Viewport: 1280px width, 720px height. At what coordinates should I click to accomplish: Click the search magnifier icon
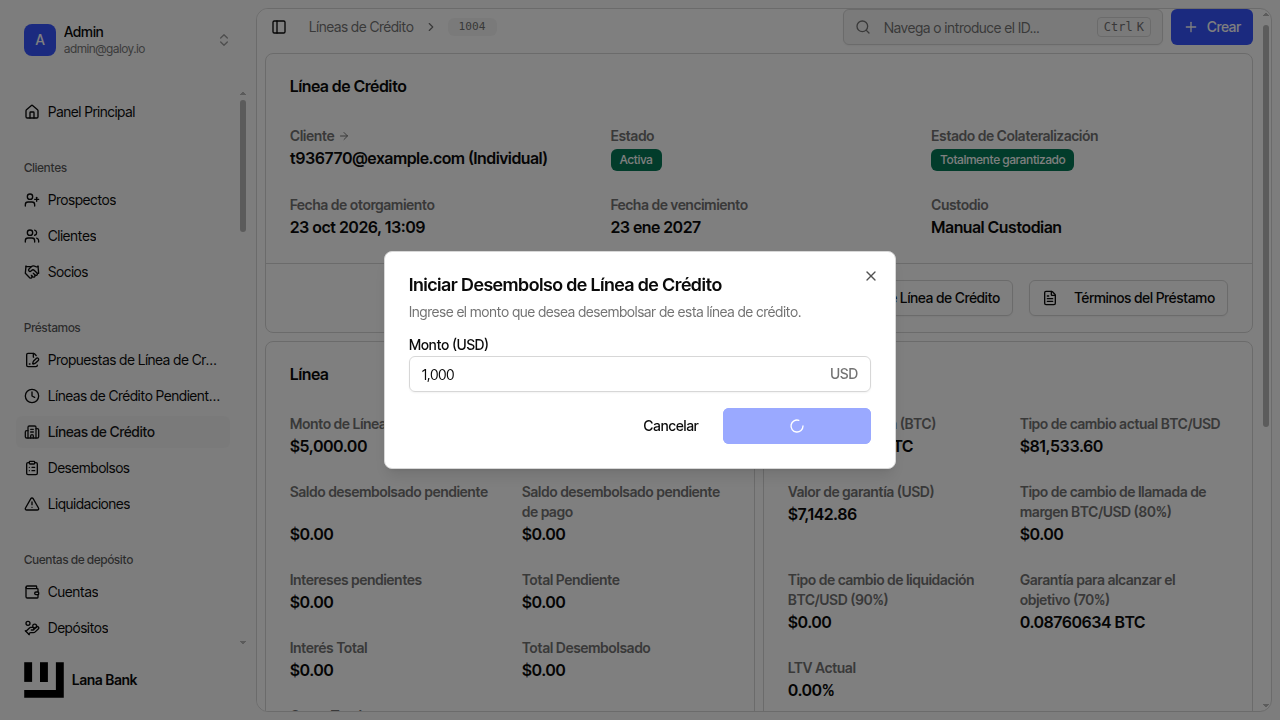863,27
